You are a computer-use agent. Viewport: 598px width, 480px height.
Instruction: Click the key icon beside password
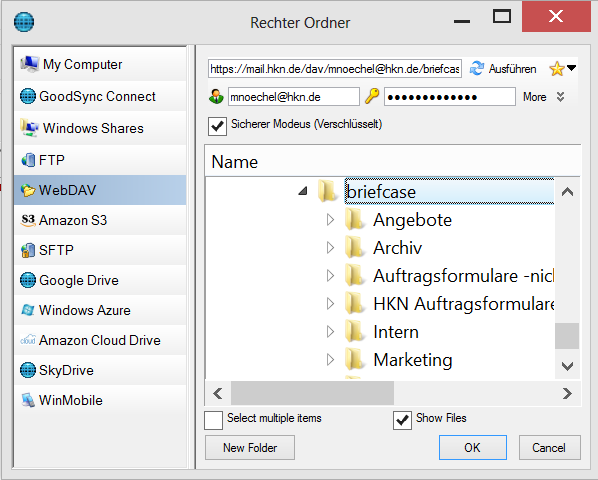372,96
